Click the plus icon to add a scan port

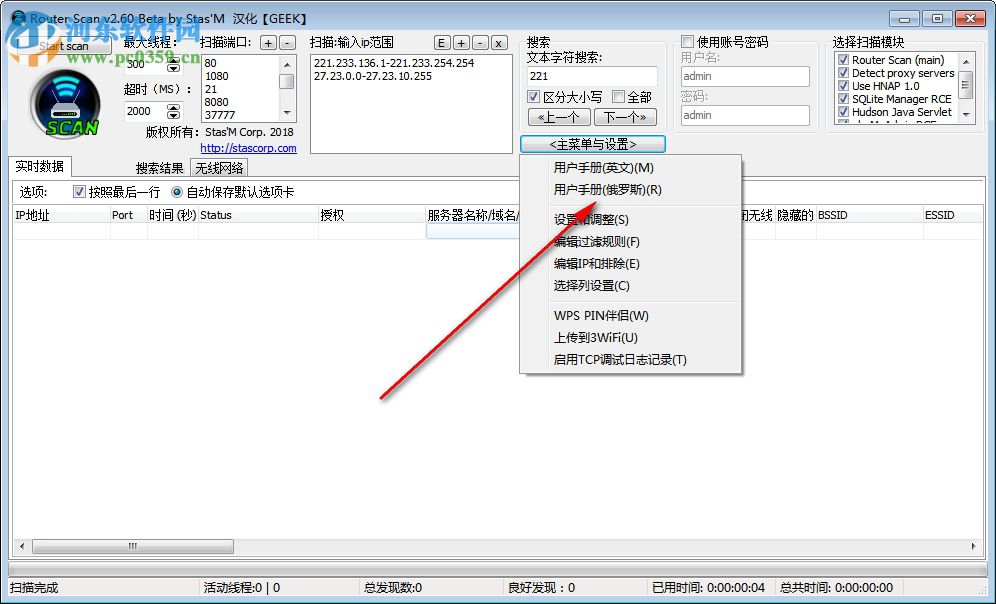click(268, 42)
